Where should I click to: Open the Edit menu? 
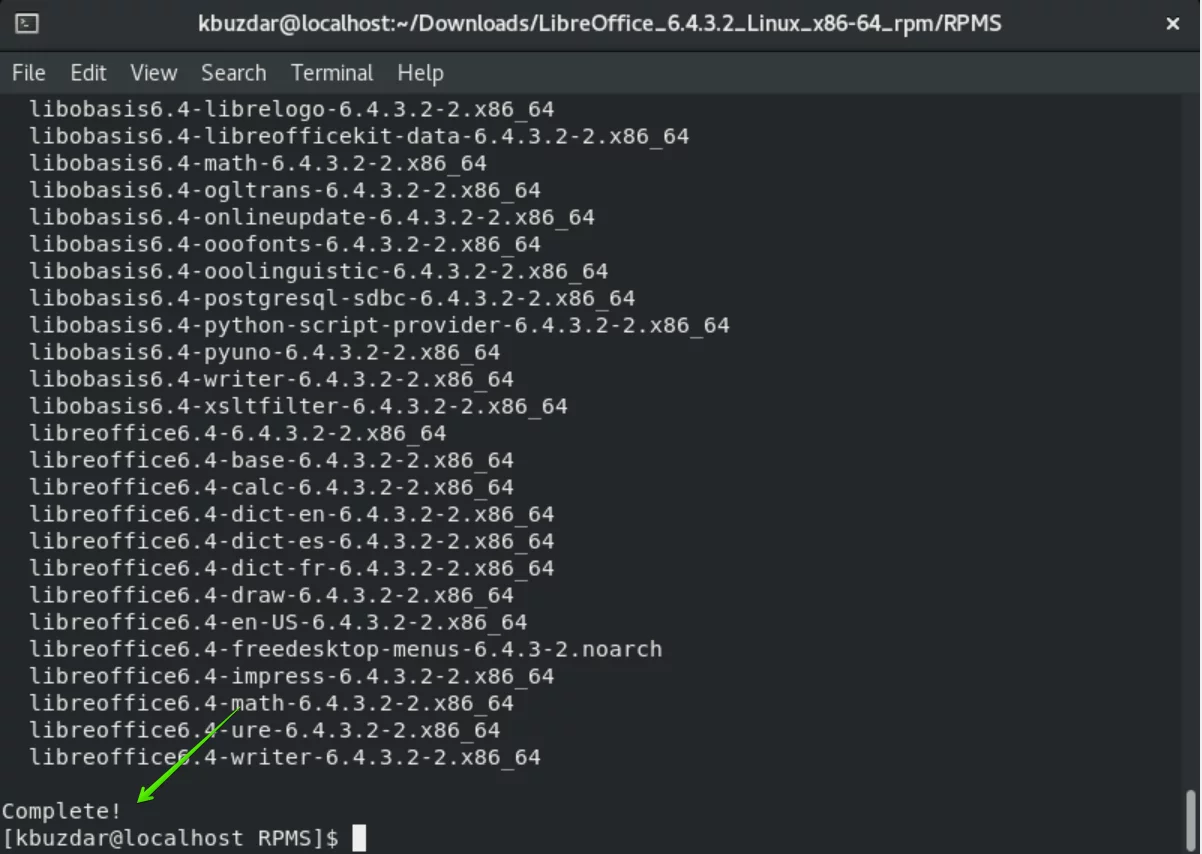(88, 73)
